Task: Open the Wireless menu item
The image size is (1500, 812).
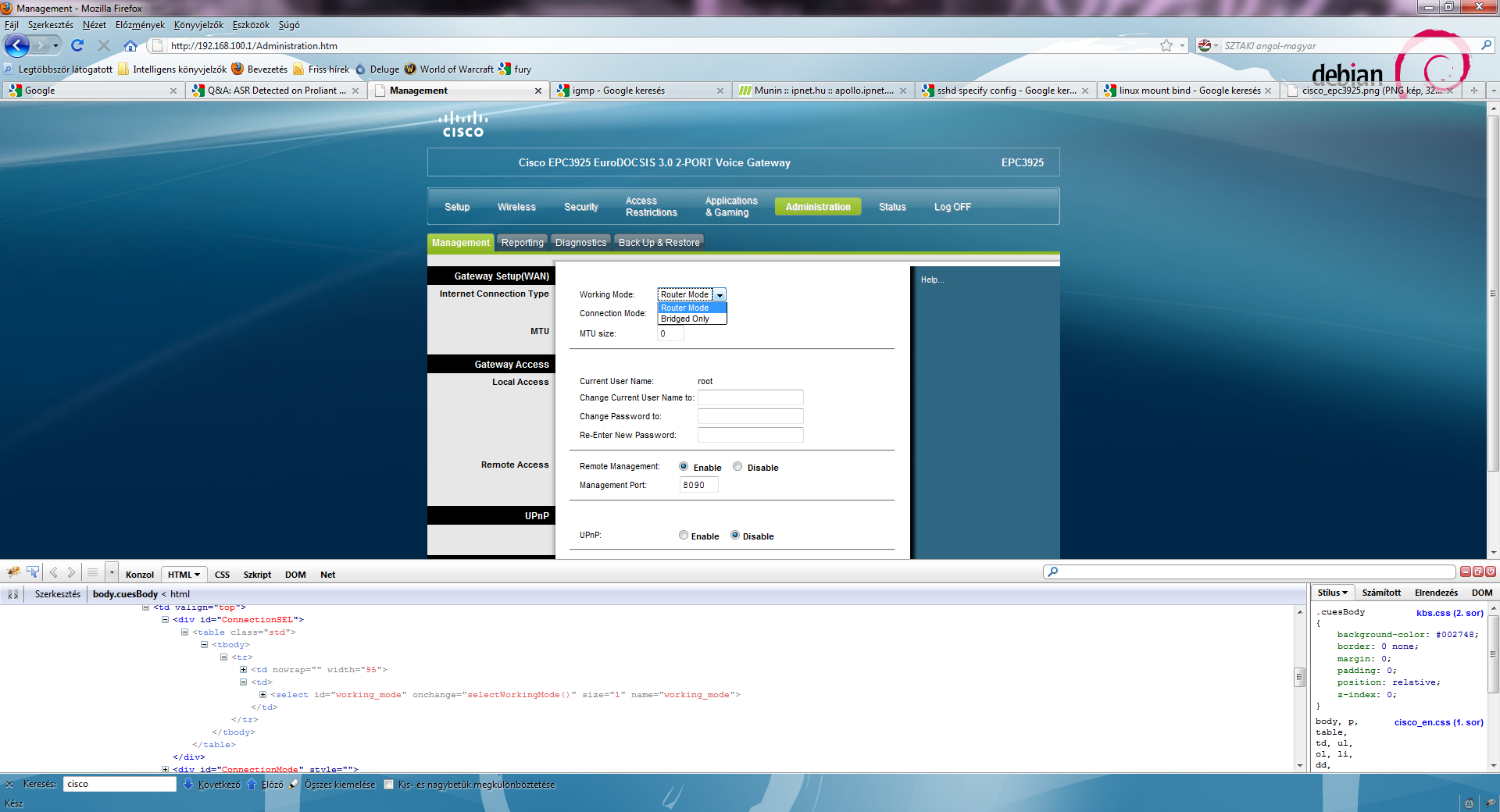Action: [516, 207]
